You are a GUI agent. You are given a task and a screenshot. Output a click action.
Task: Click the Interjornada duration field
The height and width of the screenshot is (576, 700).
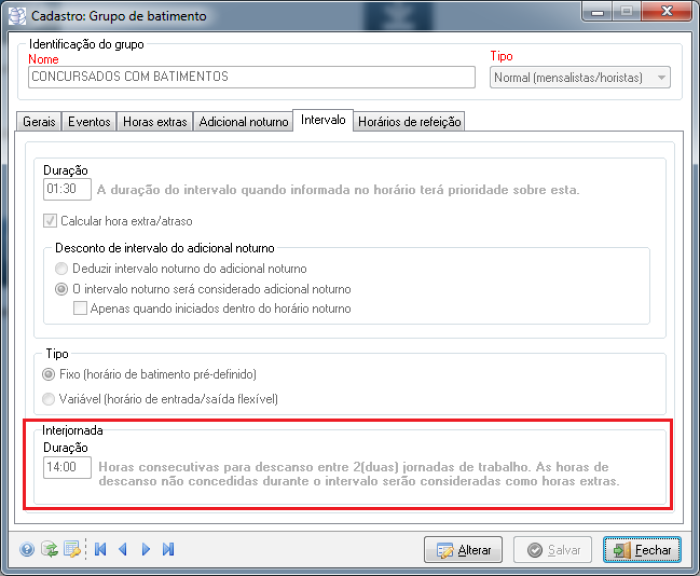[x=67, y=467]
